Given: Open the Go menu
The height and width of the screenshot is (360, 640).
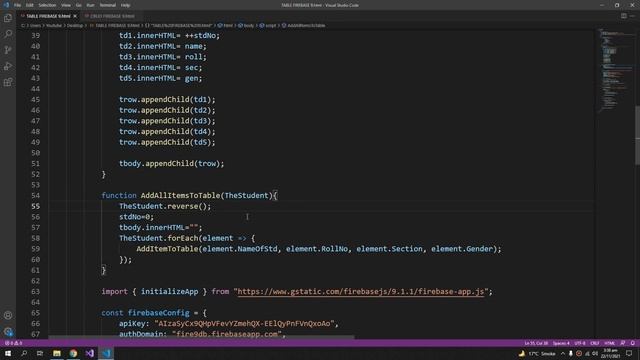Looking at the screenshot, I should pyautogui.click(x=78, y=5).
